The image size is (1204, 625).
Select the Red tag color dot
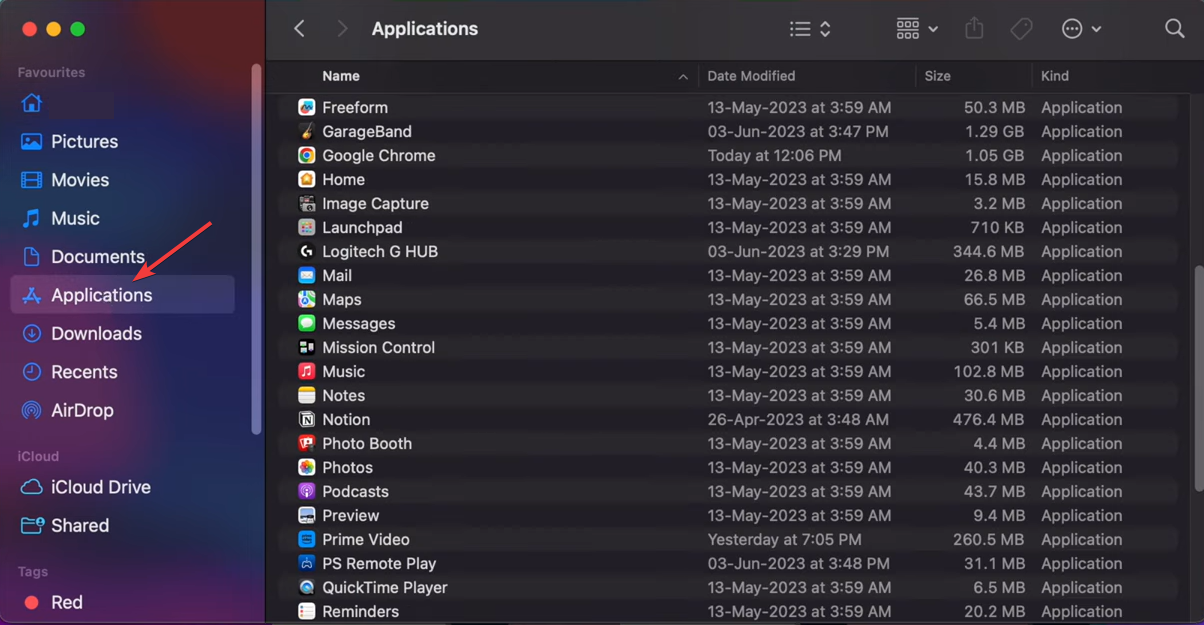click(31, 603)
